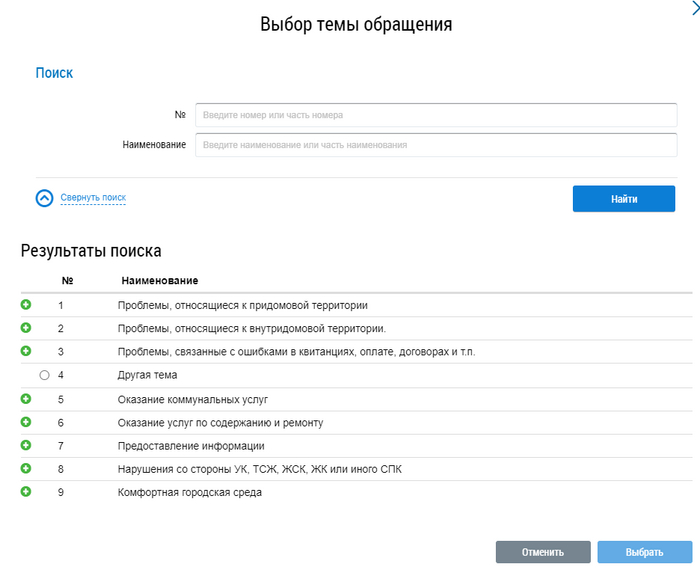Expand row 1 with the green plus icon
The image size is (700, 570).
click(x=26, y=305)
